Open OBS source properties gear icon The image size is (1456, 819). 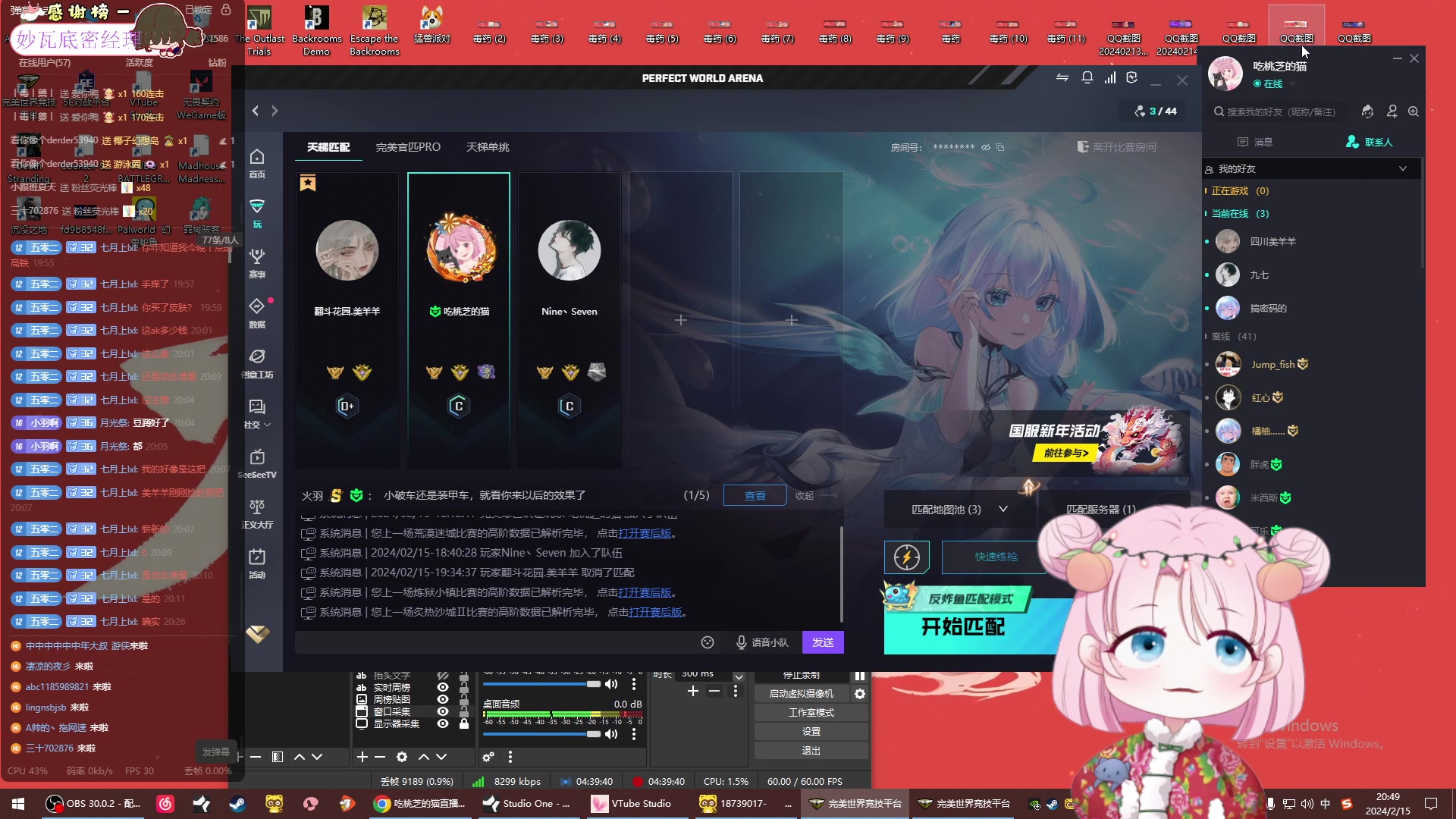(402, 757)
